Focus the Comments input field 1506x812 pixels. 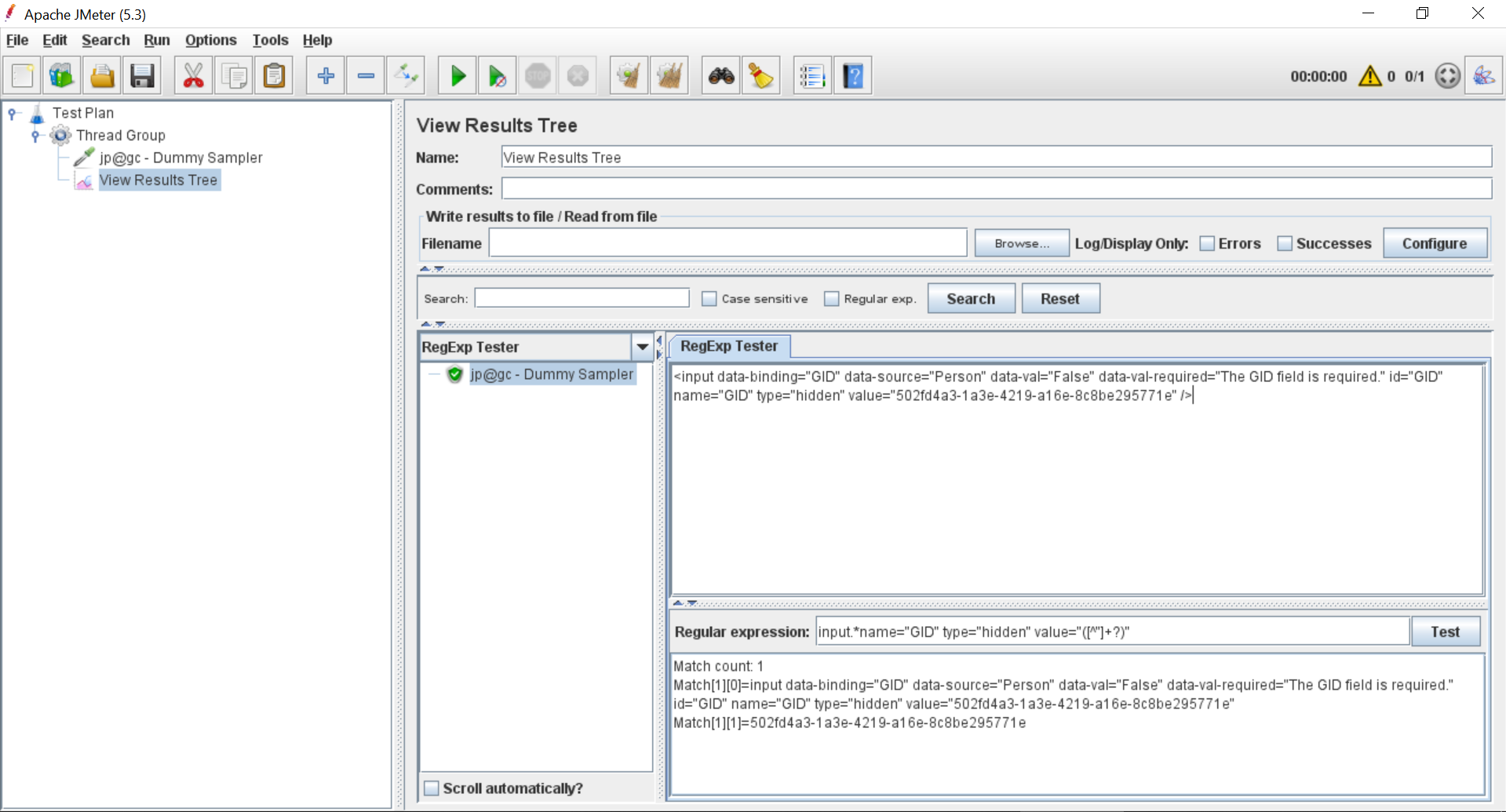[997, 188]
